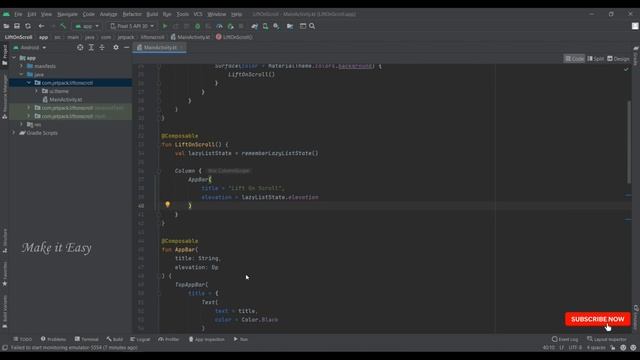Run the app with the green play icon

coord(165,26)
